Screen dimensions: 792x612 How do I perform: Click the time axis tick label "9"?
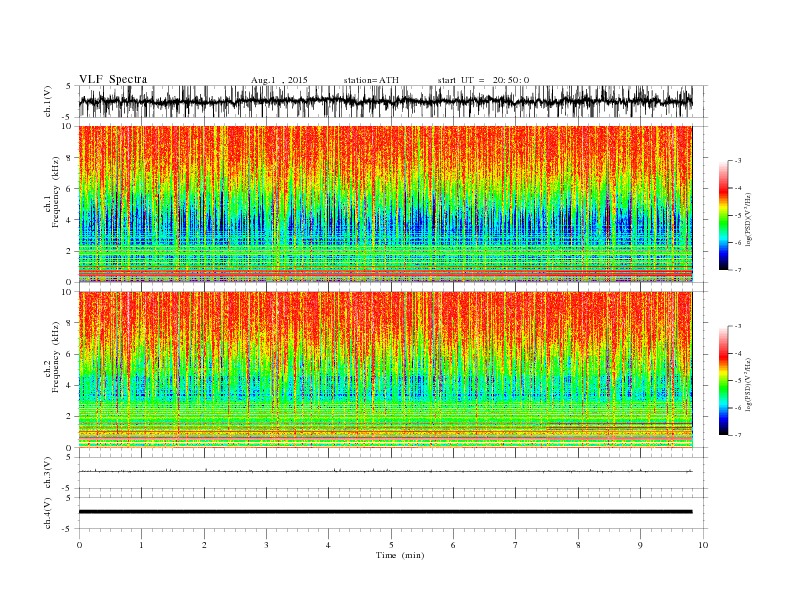click(x=640, y=545)
